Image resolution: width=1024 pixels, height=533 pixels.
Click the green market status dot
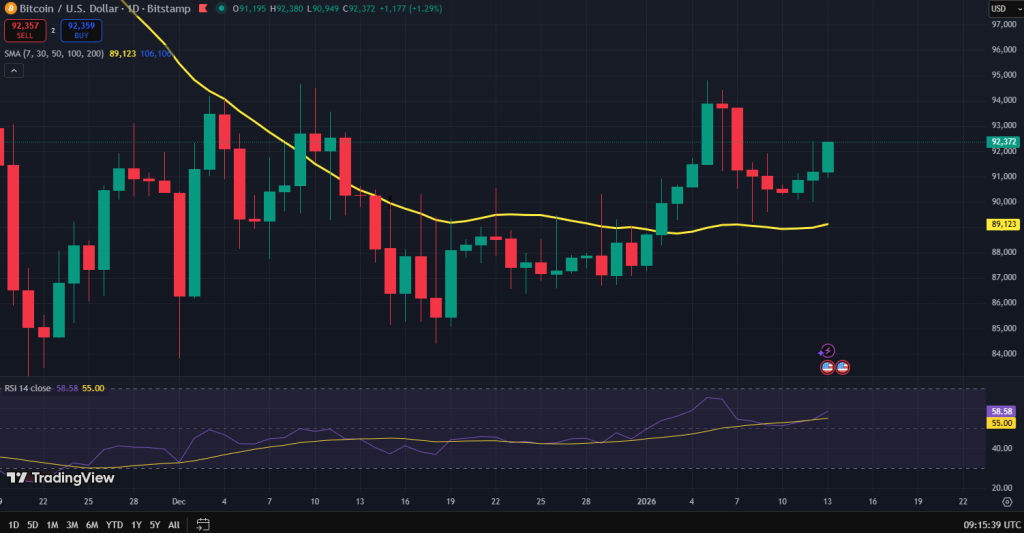point(221,8)
